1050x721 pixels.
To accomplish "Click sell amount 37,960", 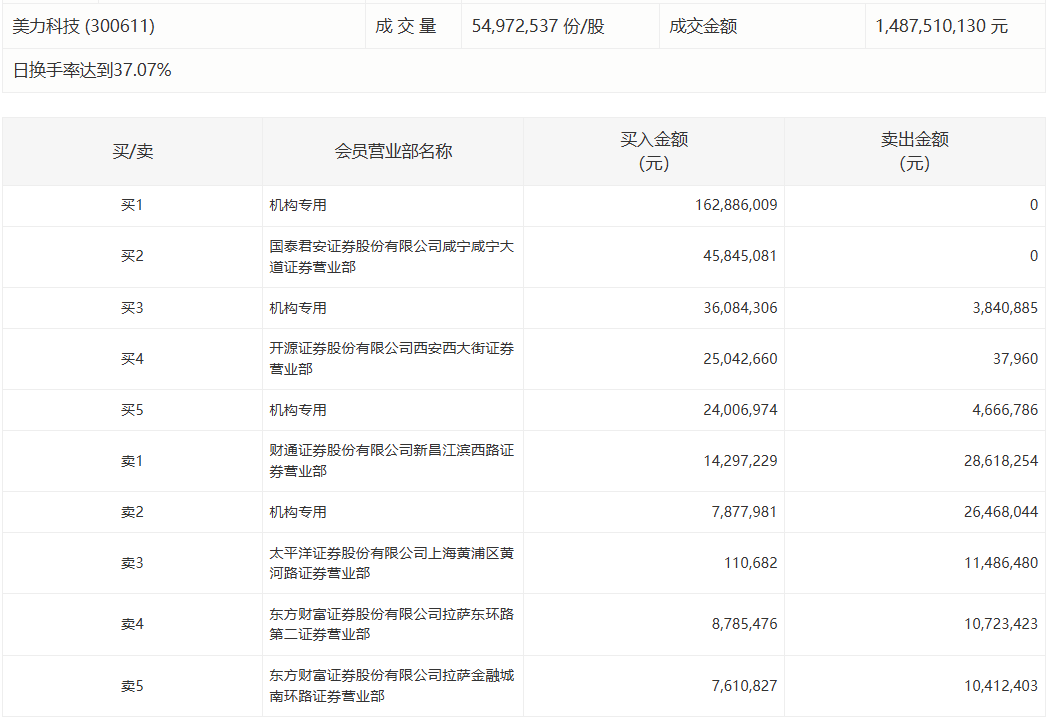I will pos(1015,359).
